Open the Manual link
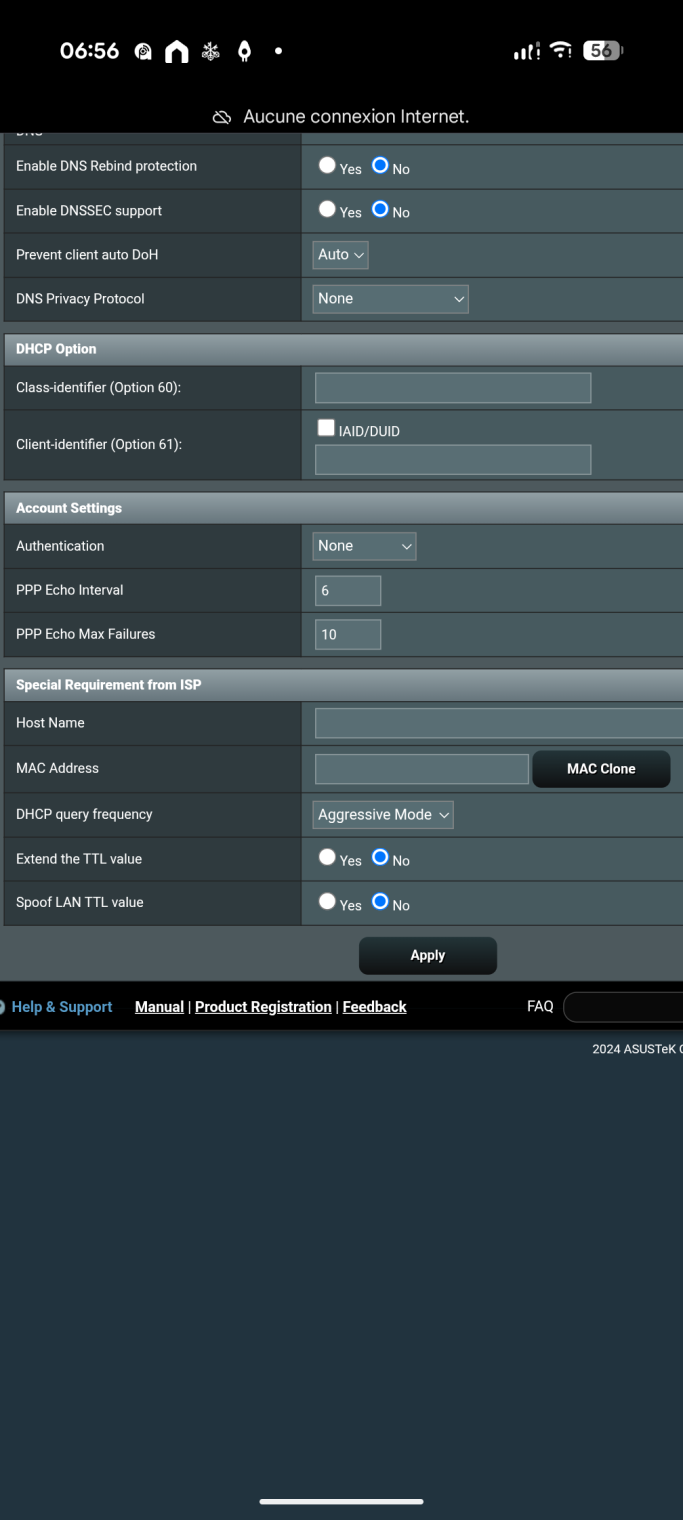The width and height of the screenshot is (683, 1520). (159, 1007)
